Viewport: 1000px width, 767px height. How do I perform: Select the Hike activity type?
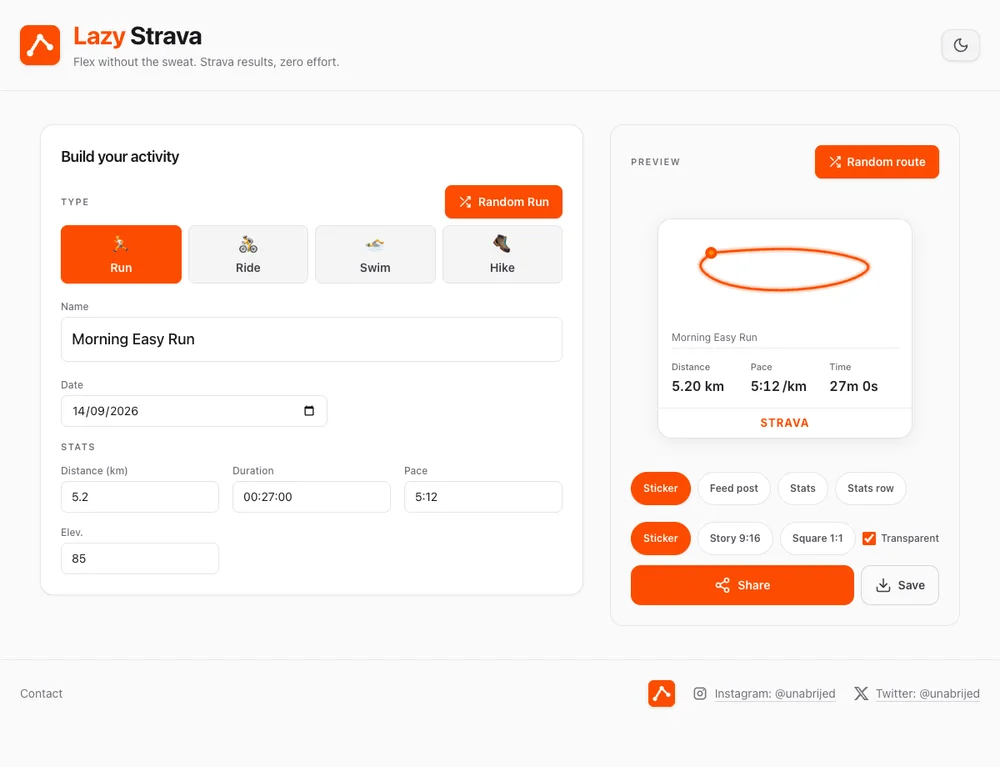tap(503, 254)
